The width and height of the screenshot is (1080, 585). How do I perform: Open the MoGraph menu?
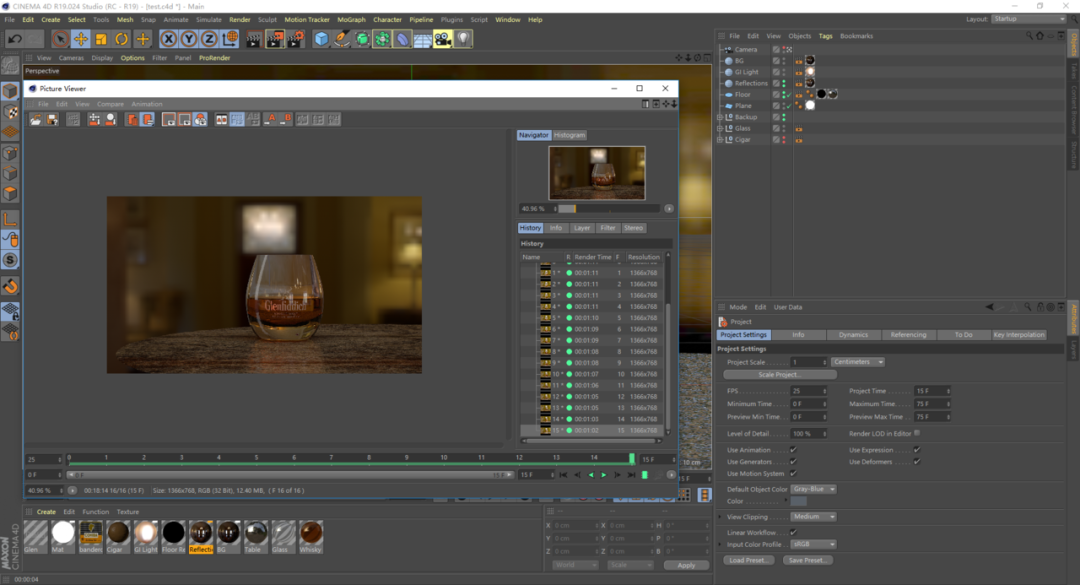pos(351,19)
